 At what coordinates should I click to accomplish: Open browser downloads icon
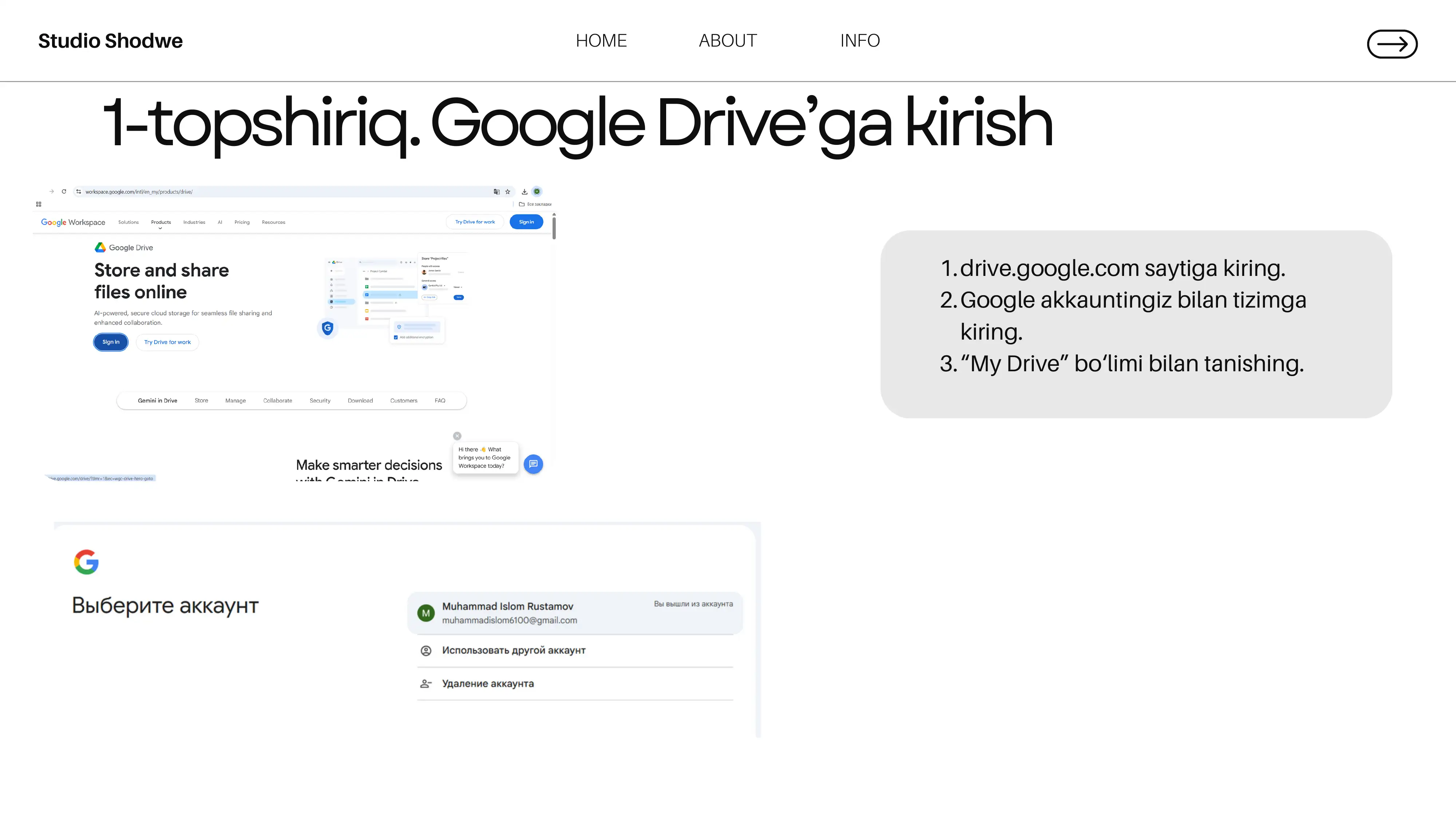[525, 191]
